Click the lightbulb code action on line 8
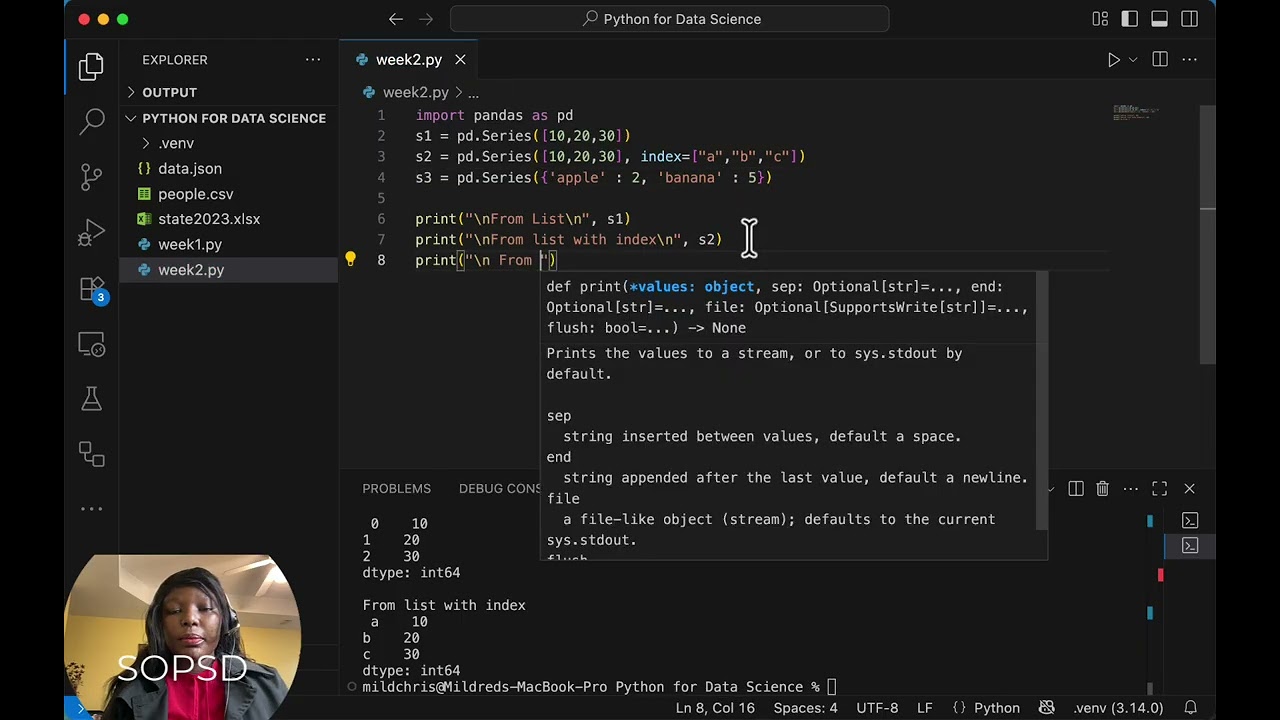The height and width of the screenshot is (720, 1280). click(350, 259)
